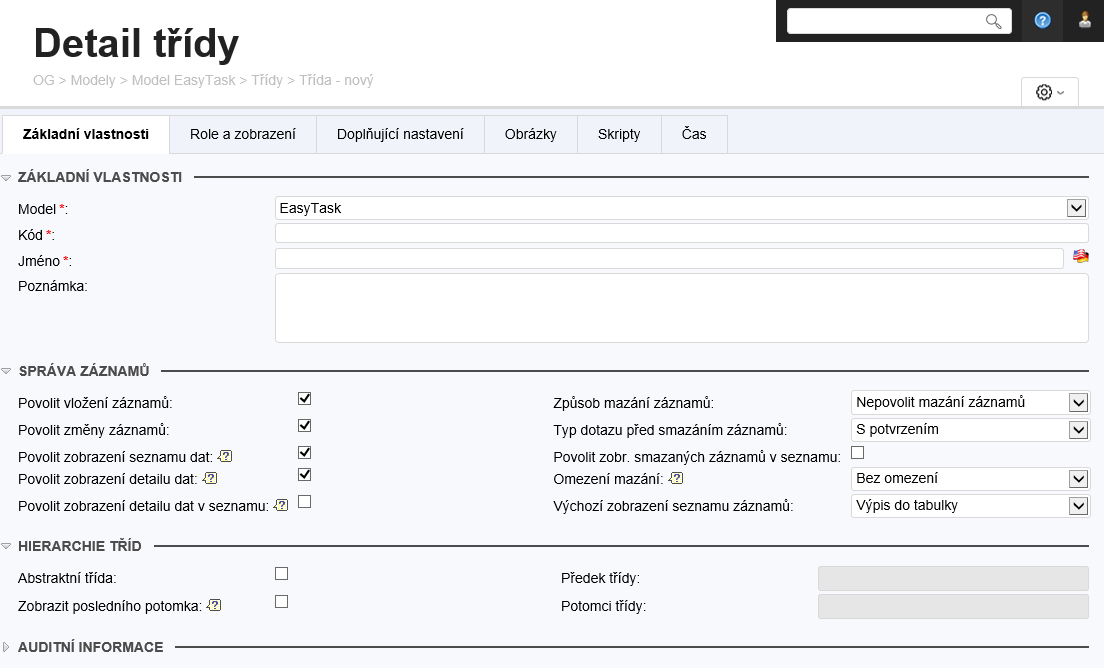Viewport: 1104px width, 668px height.
Task: Click help icon next to Omezení mazání
Action: click(x=677, y=479)
